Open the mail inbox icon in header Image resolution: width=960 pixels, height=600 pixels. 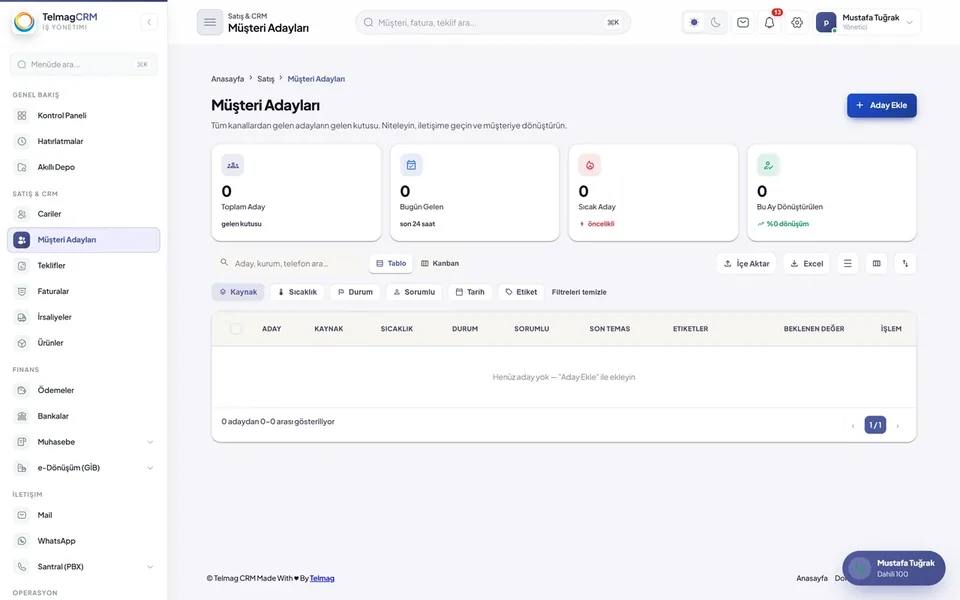743,23
